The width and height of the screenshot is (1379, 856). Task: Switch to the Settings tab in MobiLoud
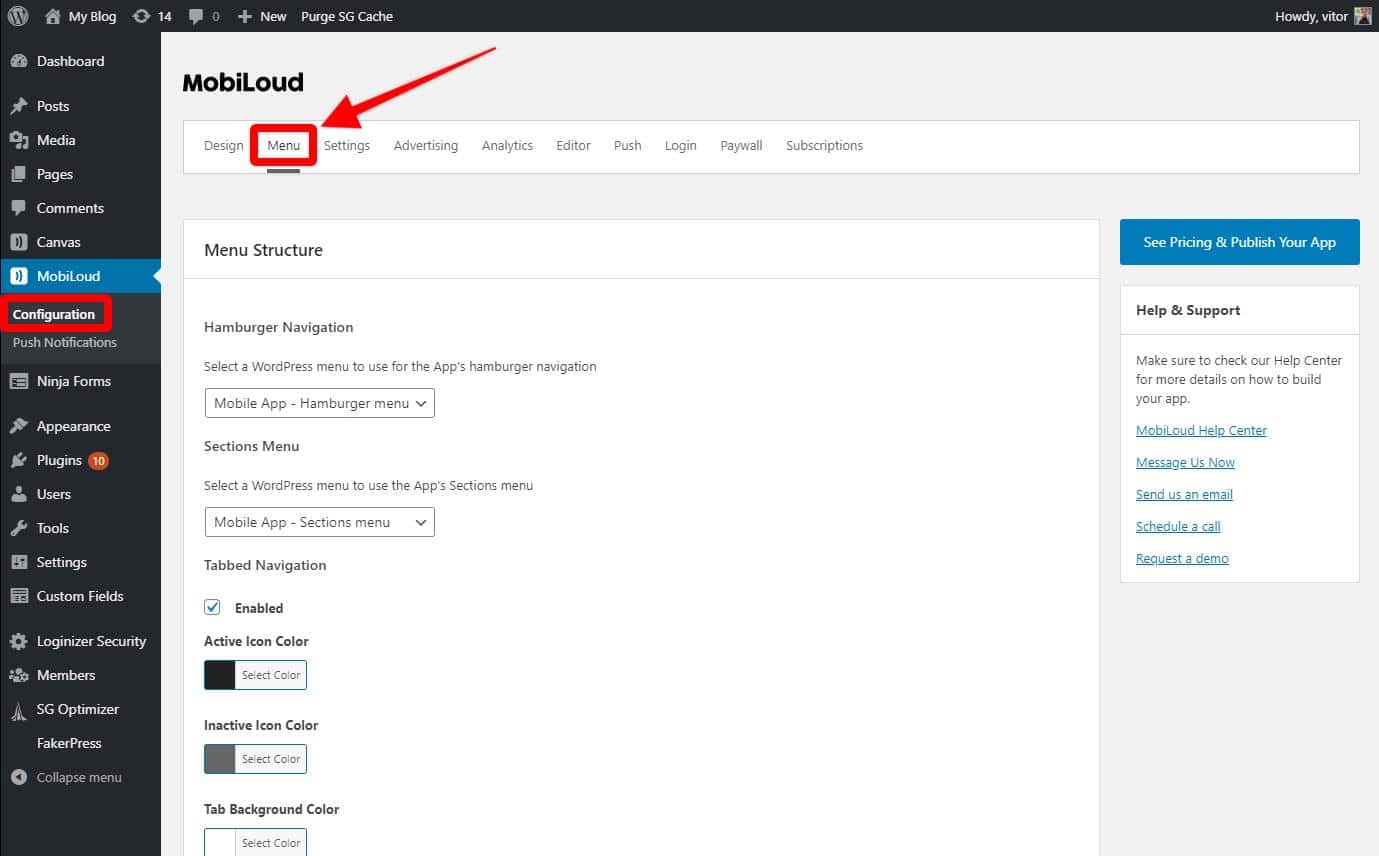(347, 145)
